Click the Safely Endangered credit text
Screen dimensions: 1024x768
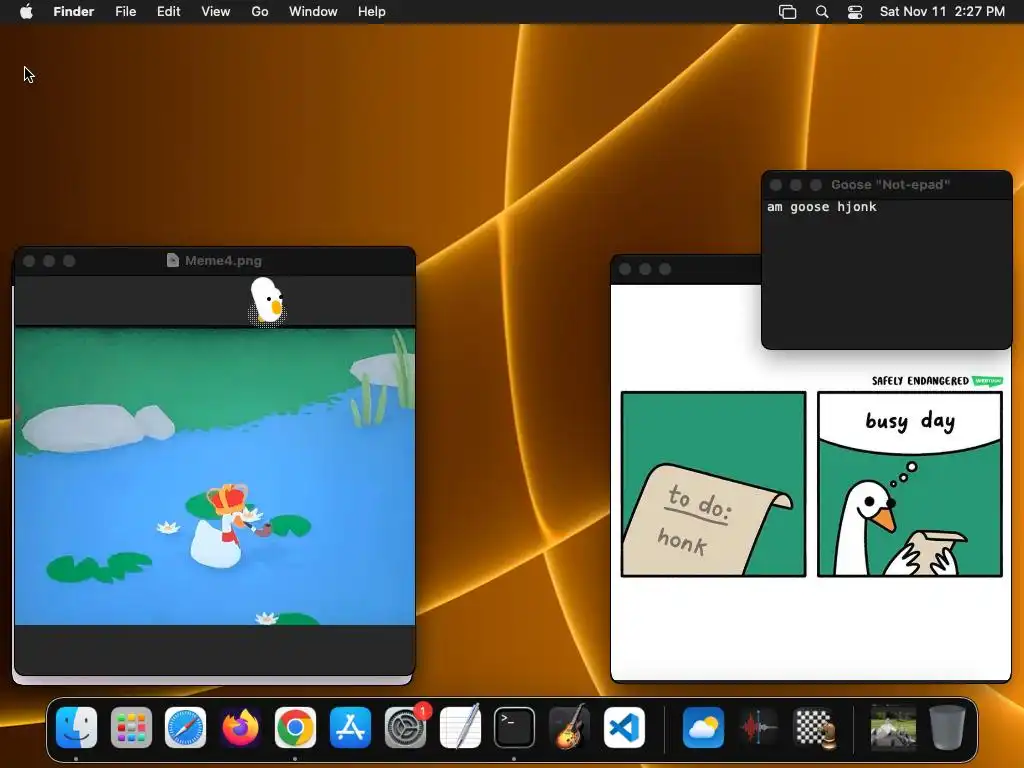tap(920, 381)
